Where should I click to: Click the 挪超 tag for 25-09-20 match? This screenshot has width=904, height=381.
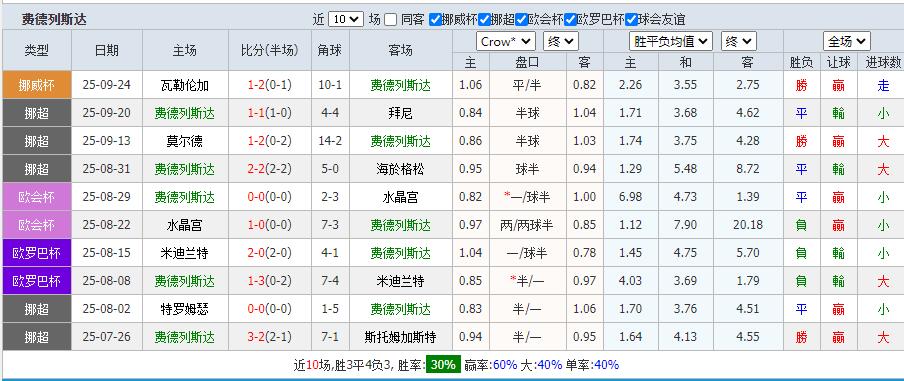[x=37, y=113]
